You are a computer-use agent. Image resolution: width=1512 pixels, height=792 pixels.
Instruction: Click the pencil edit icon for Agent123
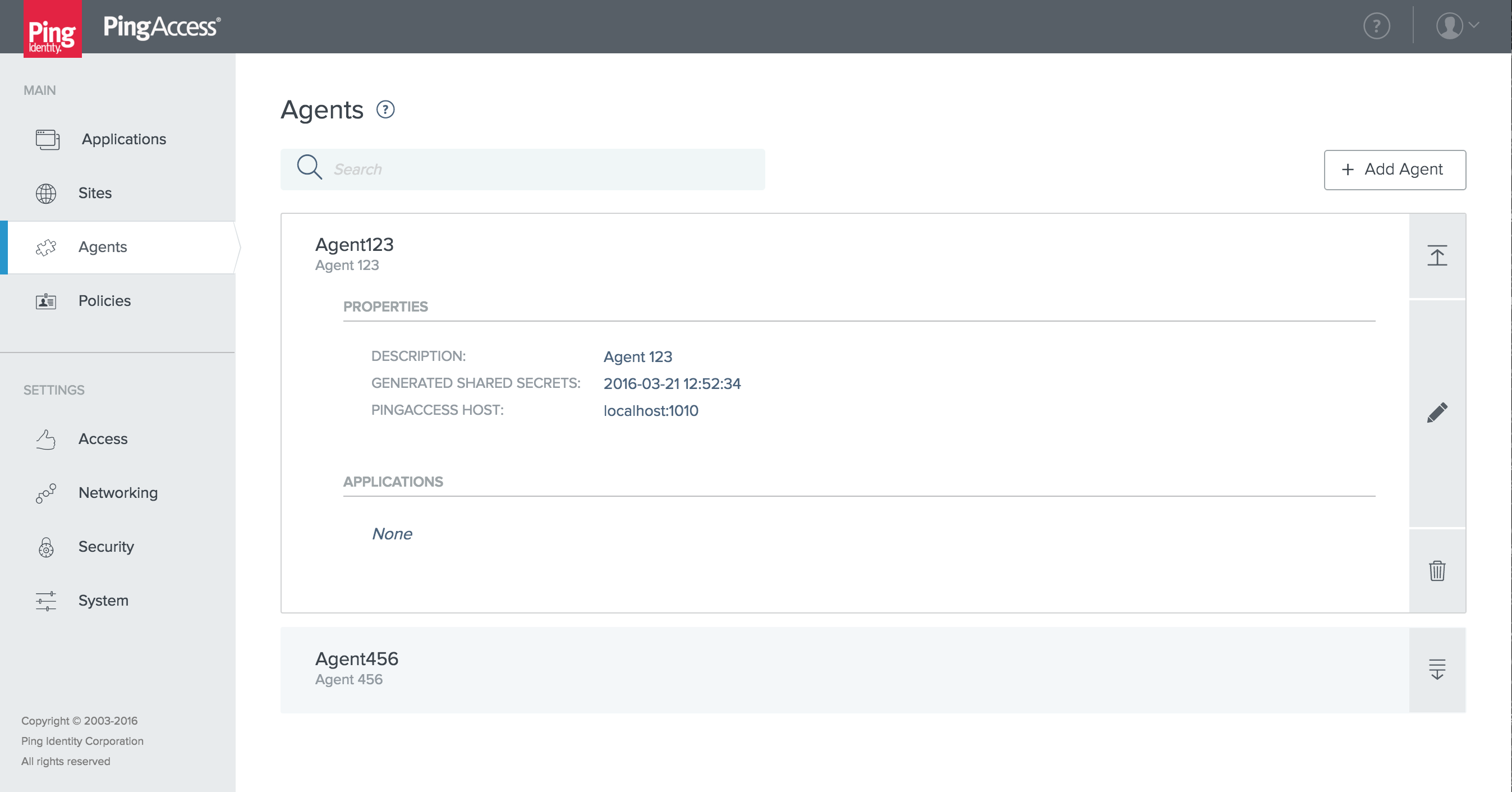click(x=1436, y=413)
